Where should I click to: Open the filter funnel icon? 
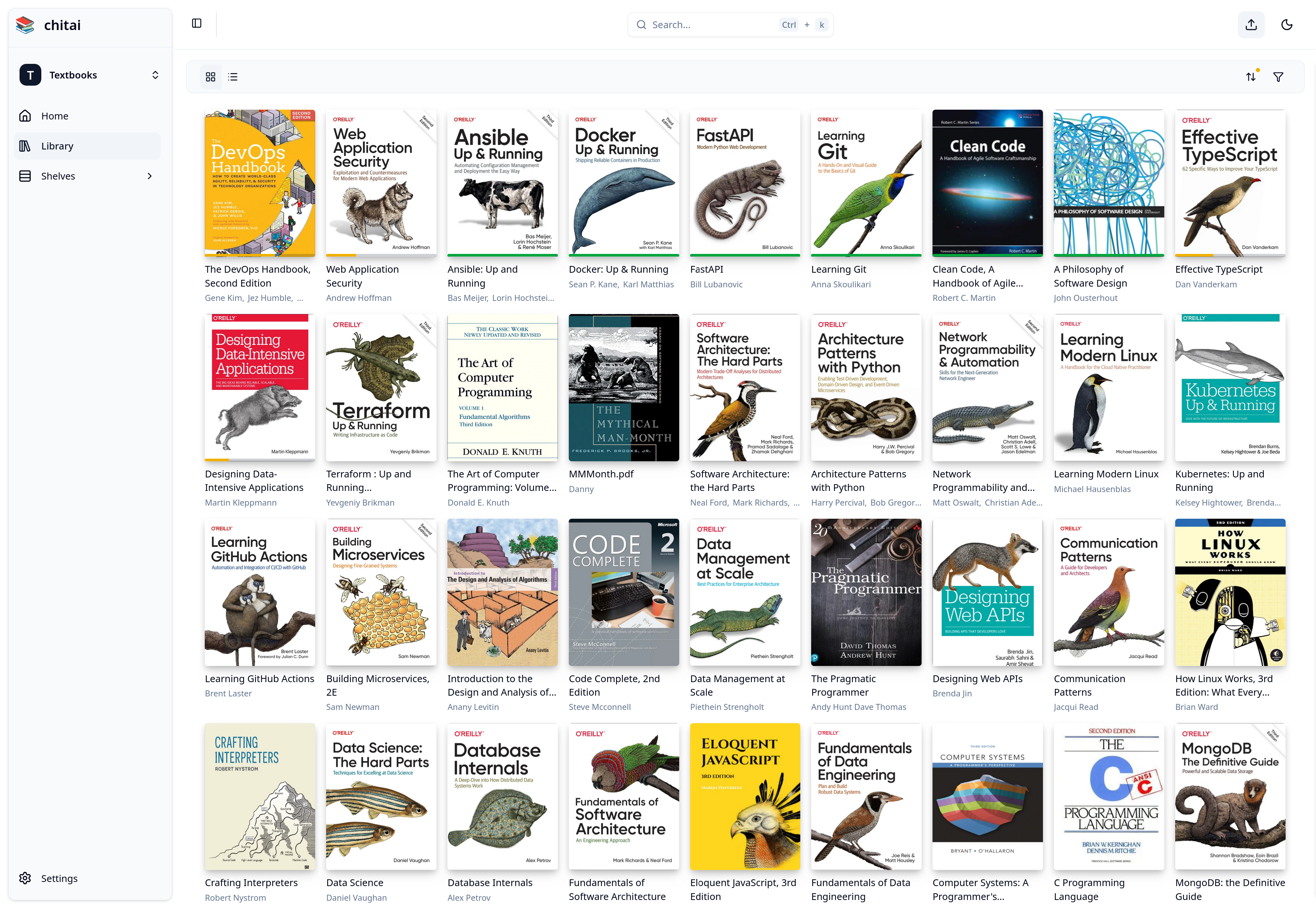[x=1278, y=77]
